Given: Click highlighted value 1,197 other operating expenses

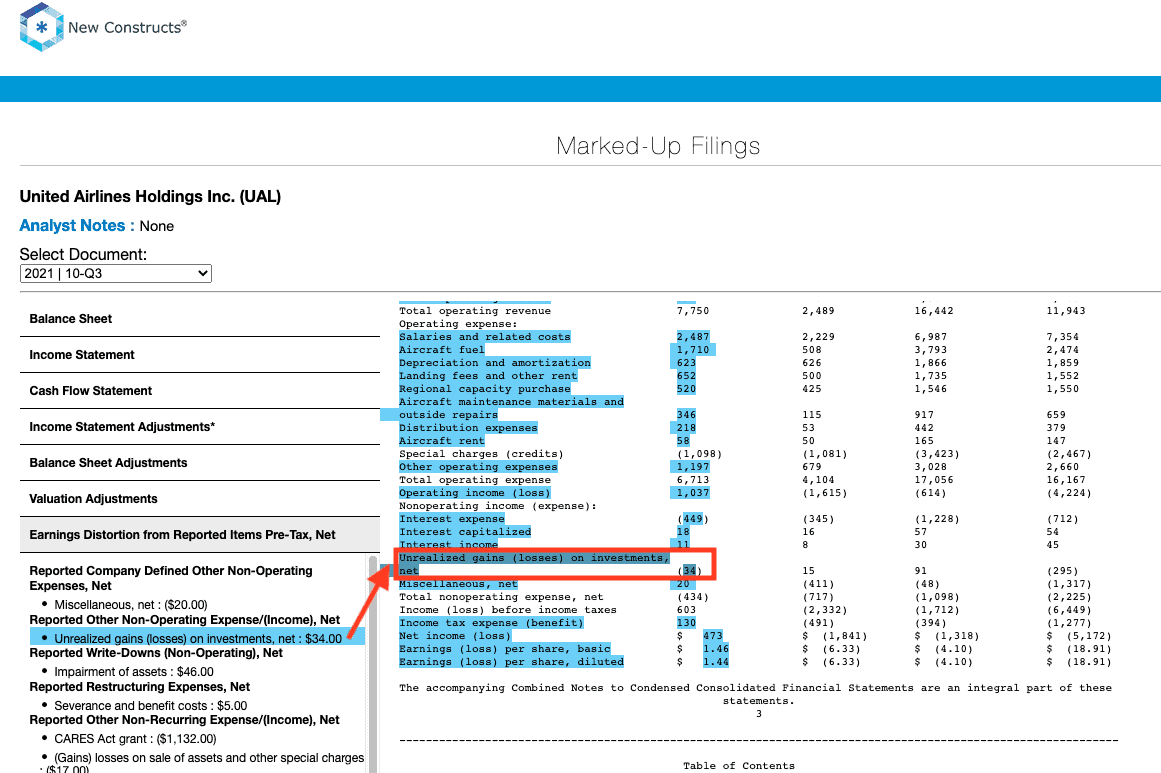Looking at the screenshot, I should (x=693, y=467).
